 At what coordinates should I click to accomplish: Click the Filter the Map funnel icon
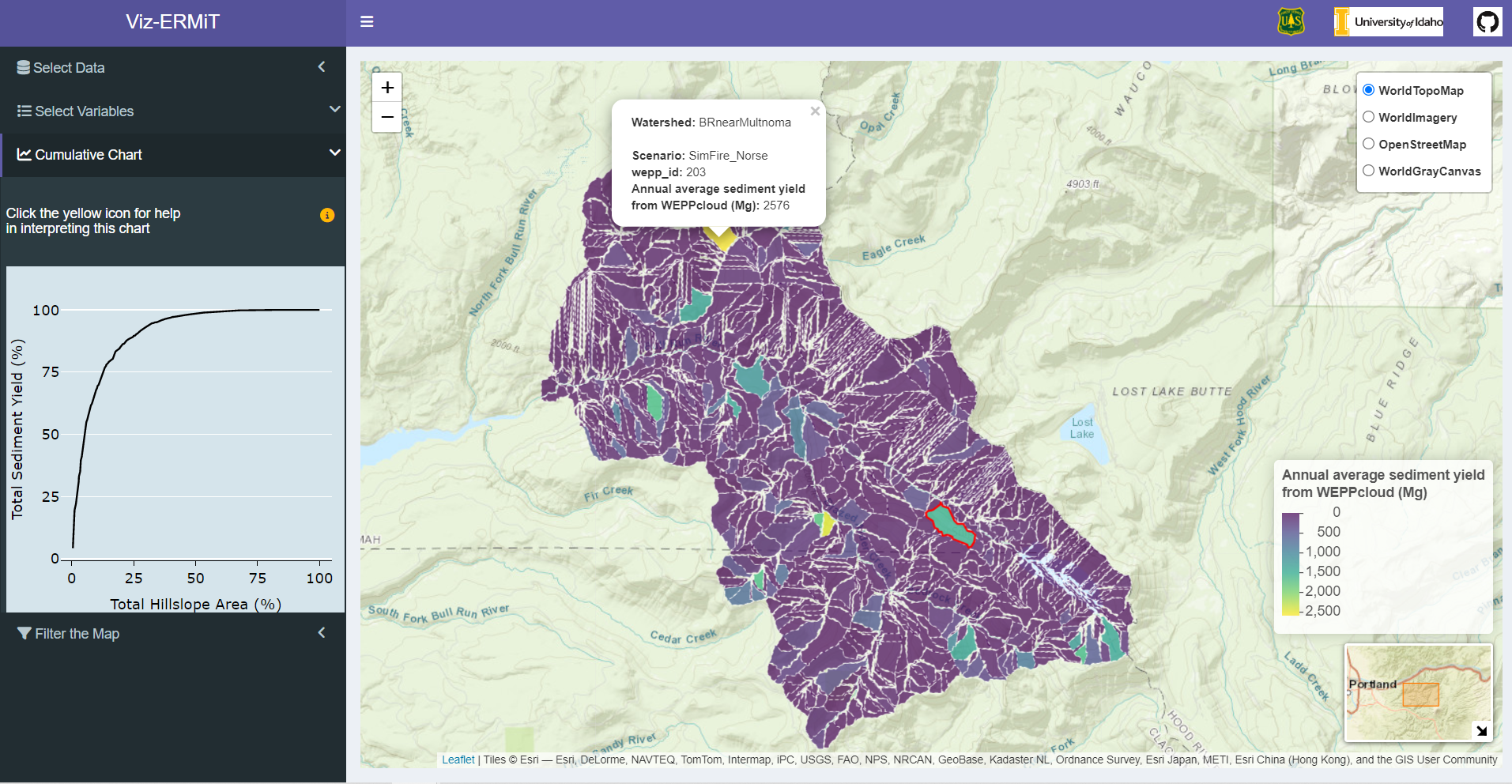tap(25, 634)
